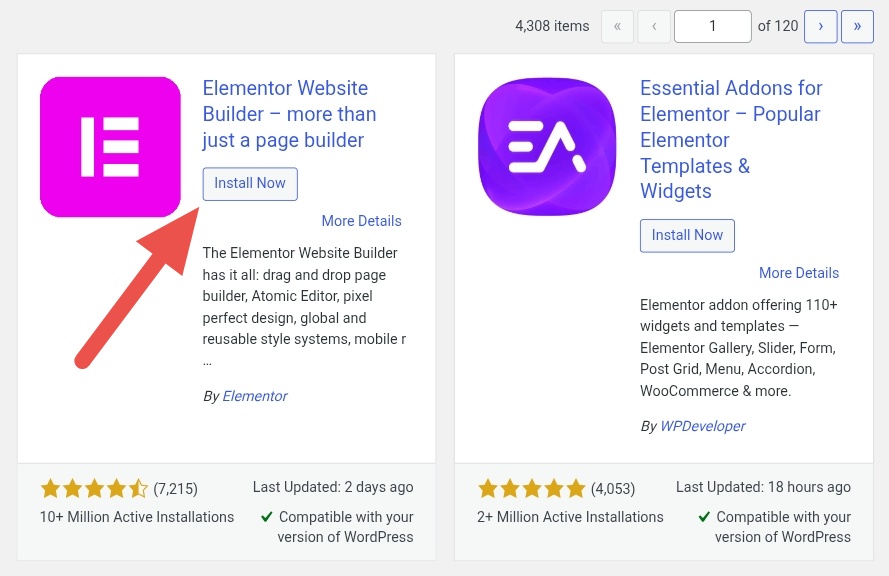This screenshot has width=889, height=576.
Task: Jump to the last page of results
Action: pos(857,26)
